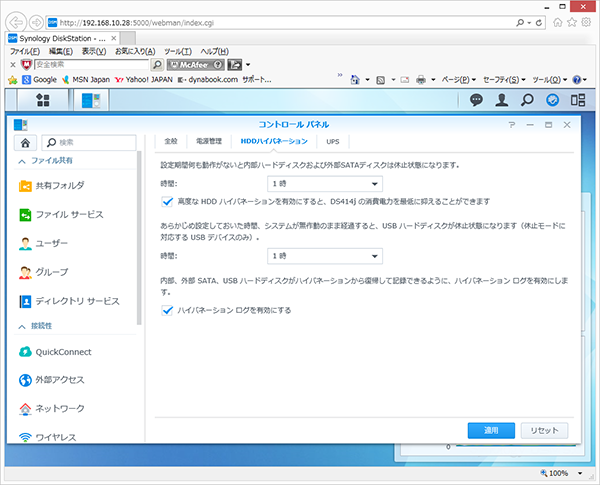Open the user options person icon

point(502,100)
